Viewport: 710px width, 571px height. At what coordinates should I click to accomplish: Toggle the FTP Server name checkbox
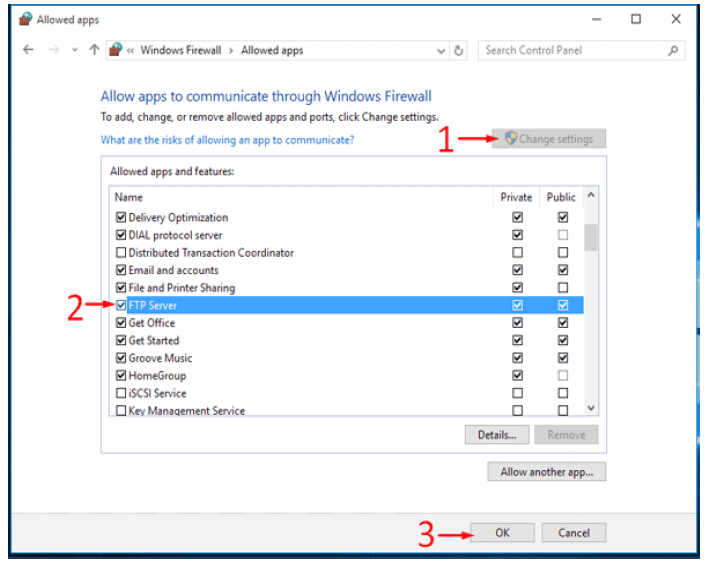click(121, 305)
